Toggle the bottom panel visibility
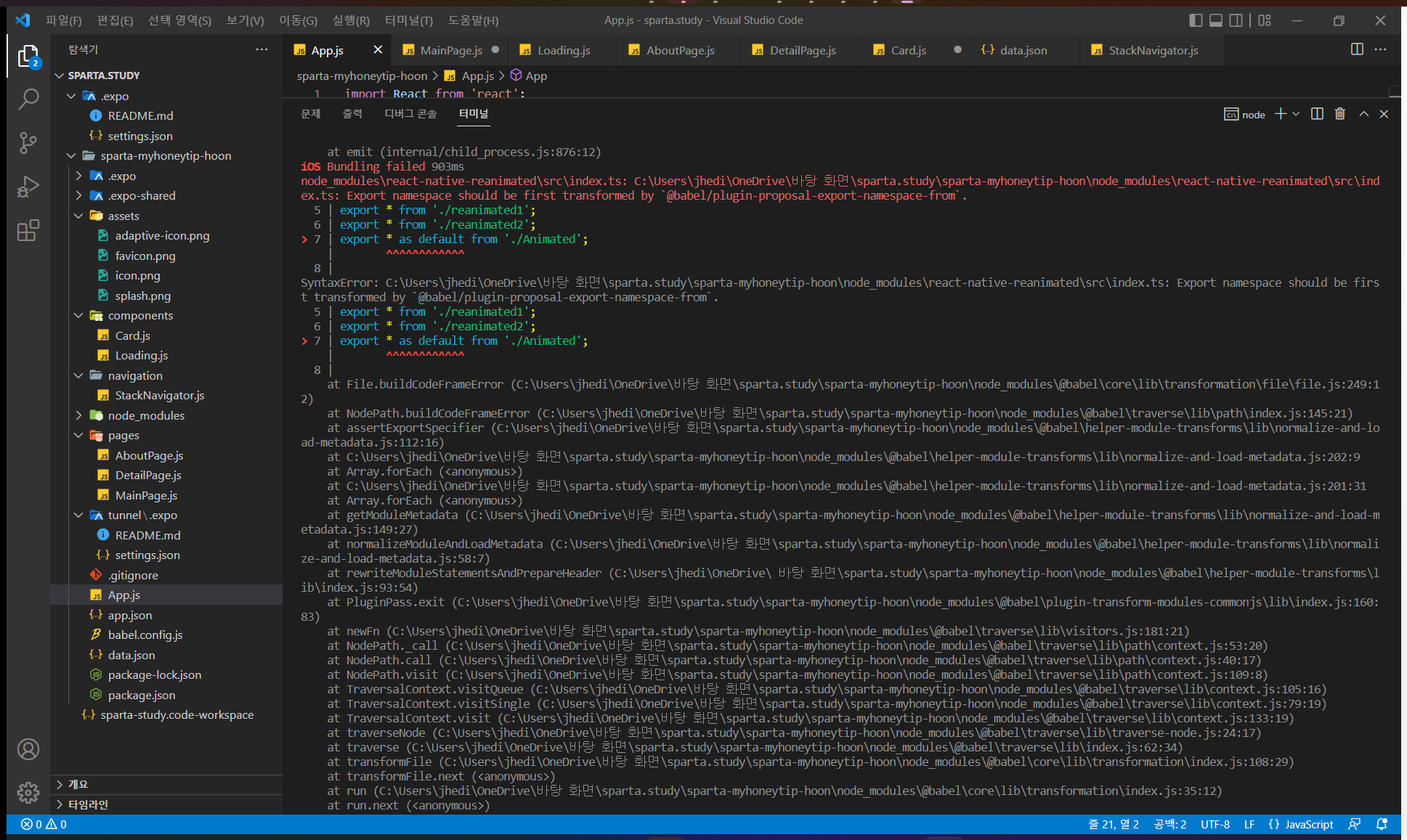Screen dimensions: 1407x840 coord(1216,20)
